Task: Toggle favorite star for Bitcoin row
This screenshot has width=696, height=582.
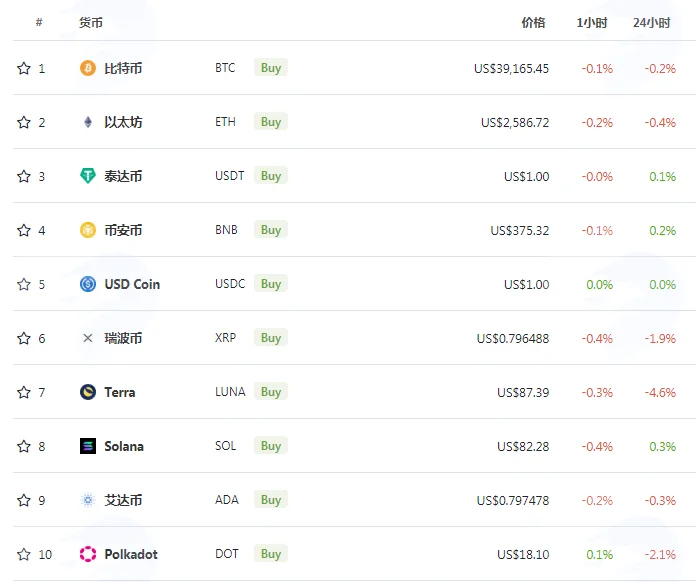Action: click(x=24, y=68)
